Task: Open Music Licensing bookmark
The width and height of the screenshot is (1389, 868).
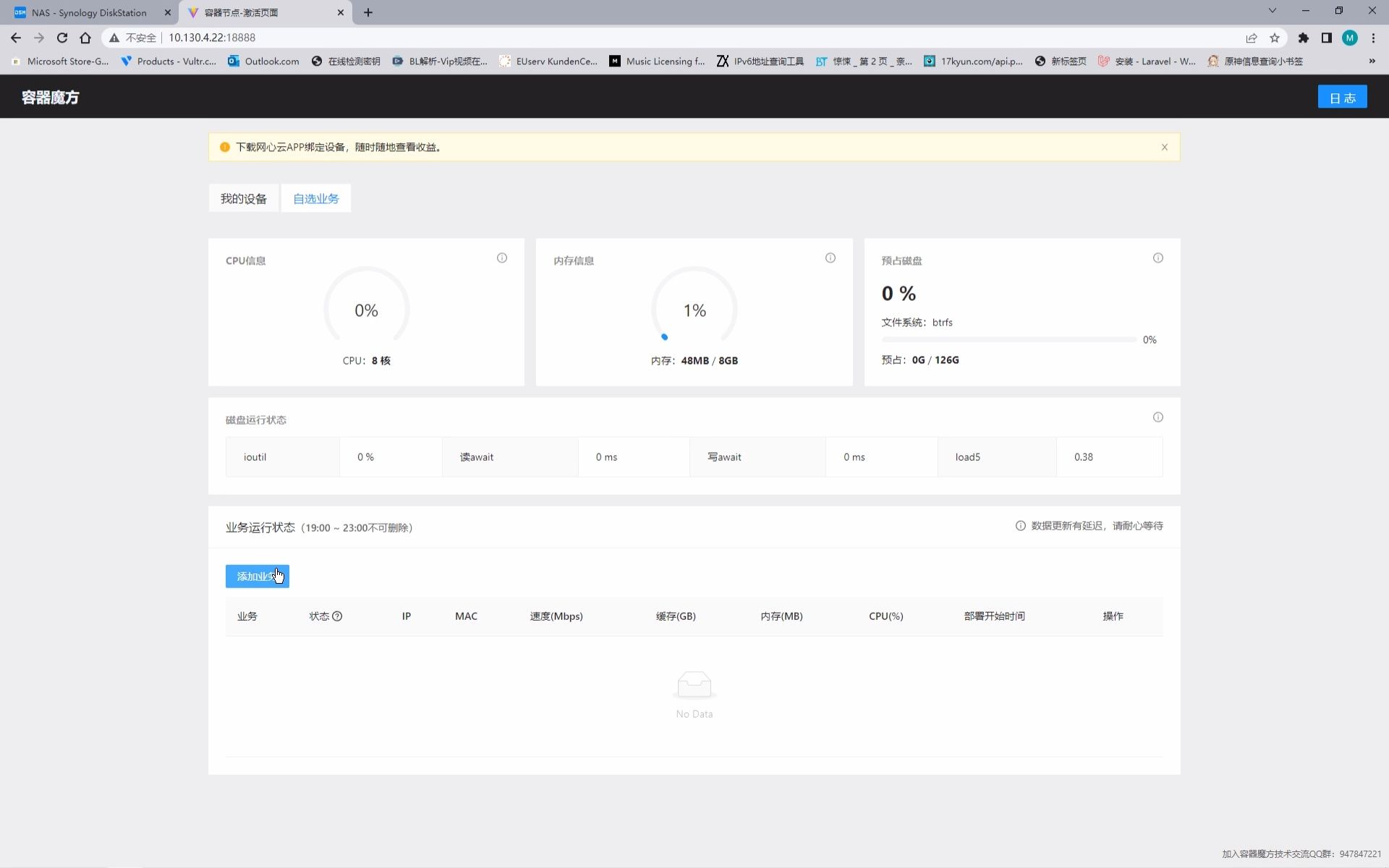Action: pos(657,61)
